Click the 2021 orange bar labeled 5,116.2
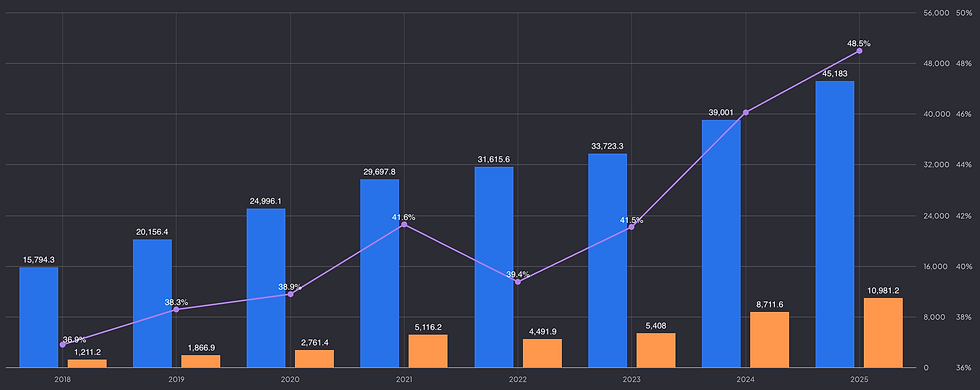Viewport: 980px width, 390px height. (428, 351)
